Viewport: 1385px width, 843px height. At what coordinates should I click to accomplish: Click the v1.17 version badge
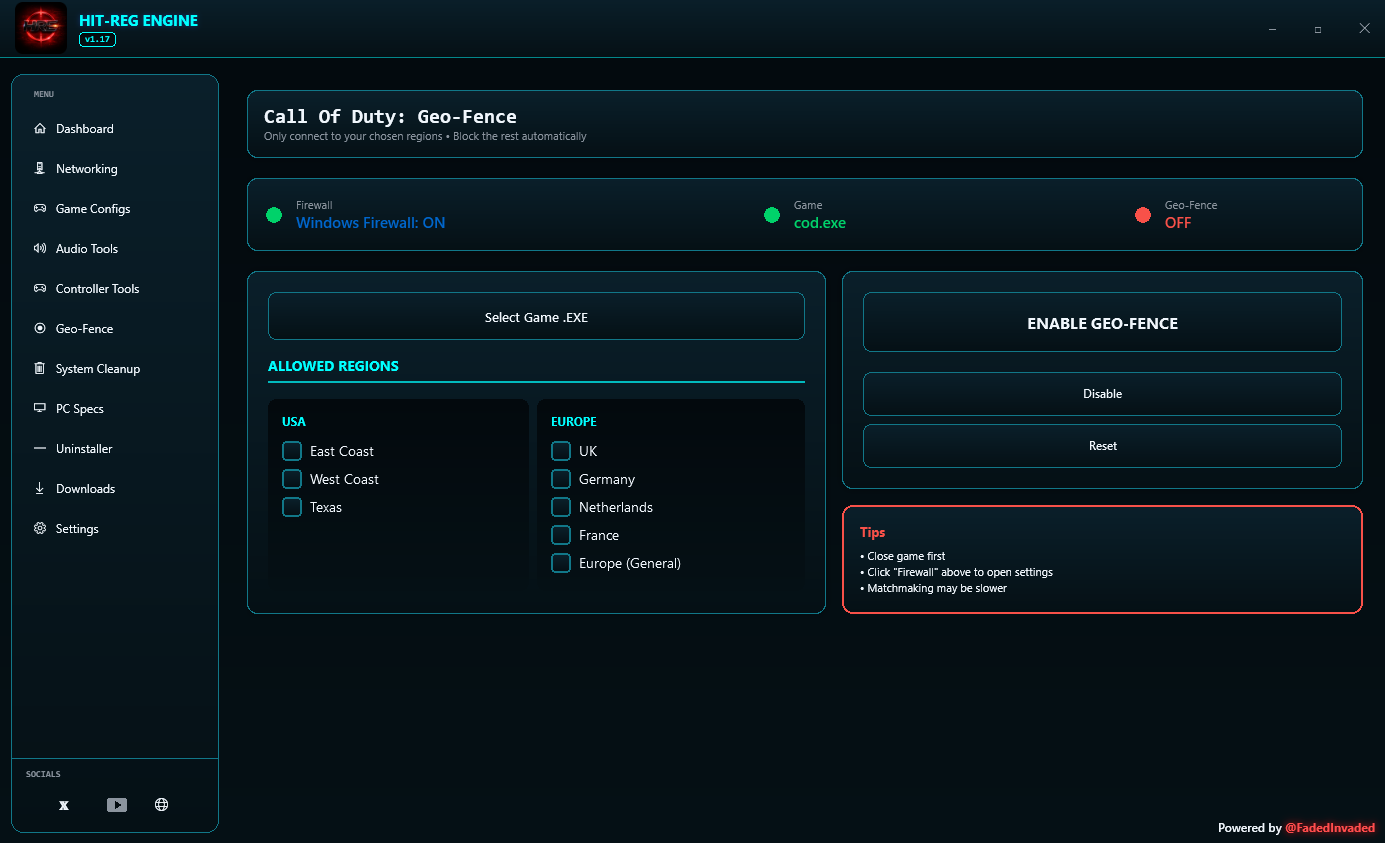(98, 40)
